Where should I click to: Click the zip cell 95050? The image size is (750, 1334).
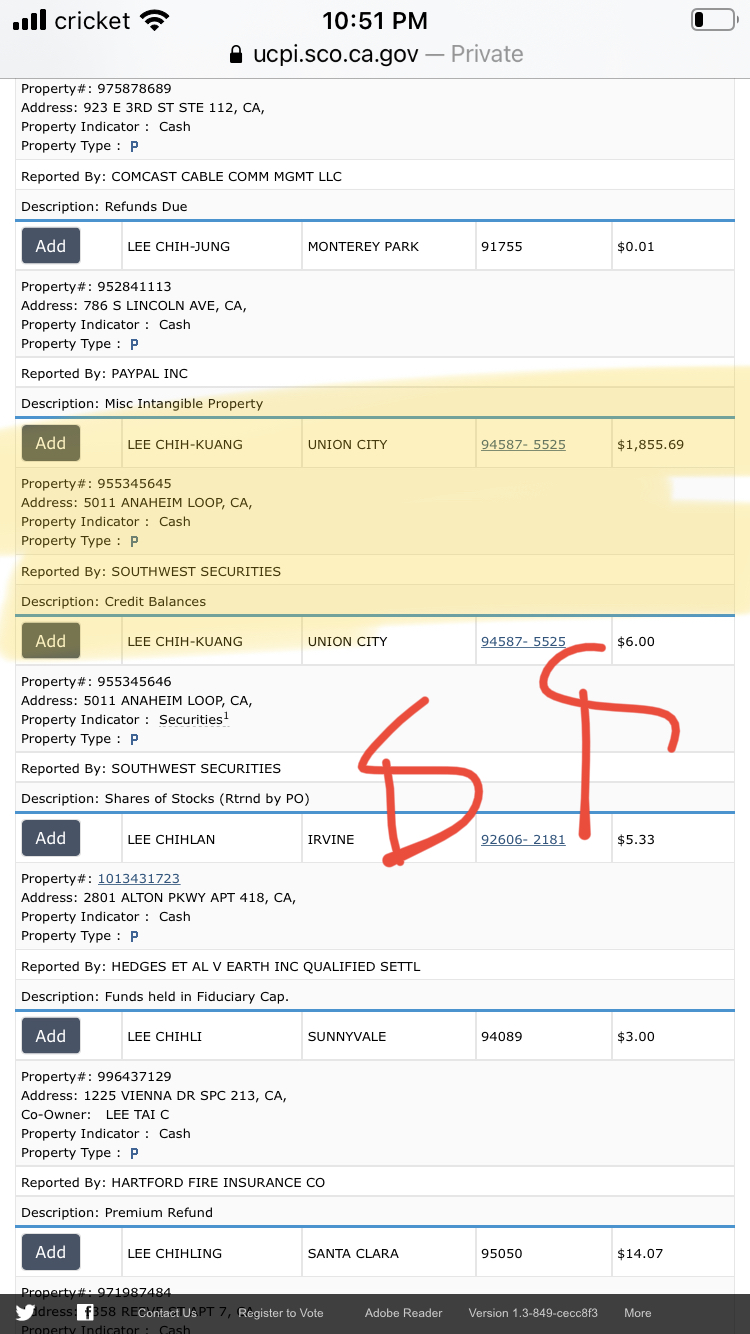click(x=543, y=1253)
